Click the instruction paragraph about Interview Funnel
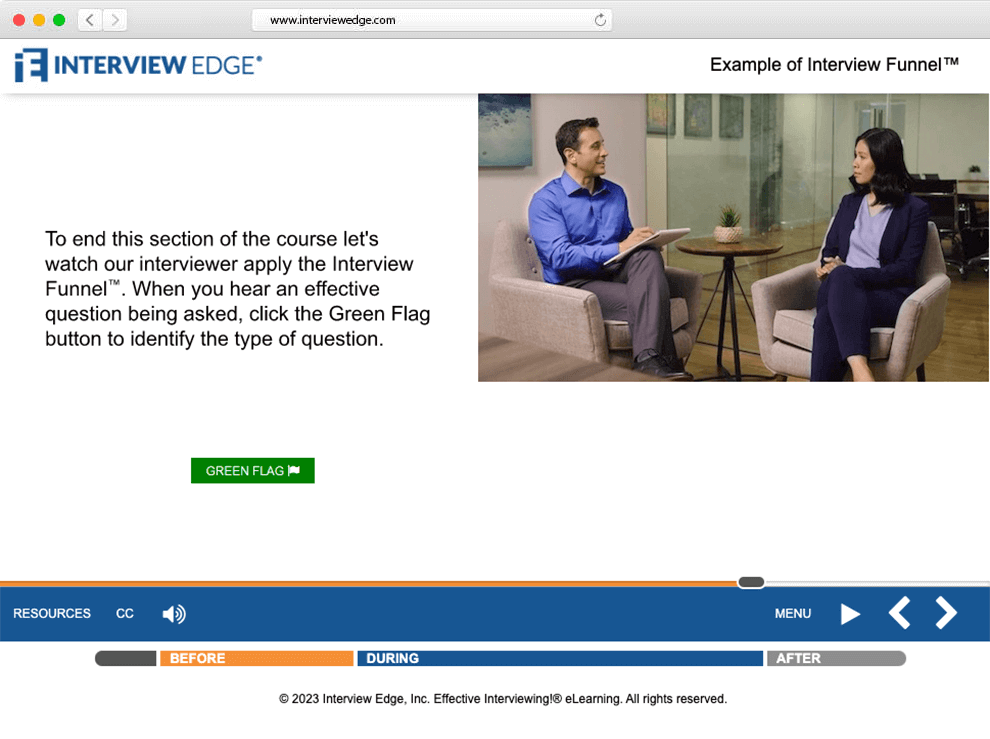Screen dimensions: 990x739 point(237,289)
